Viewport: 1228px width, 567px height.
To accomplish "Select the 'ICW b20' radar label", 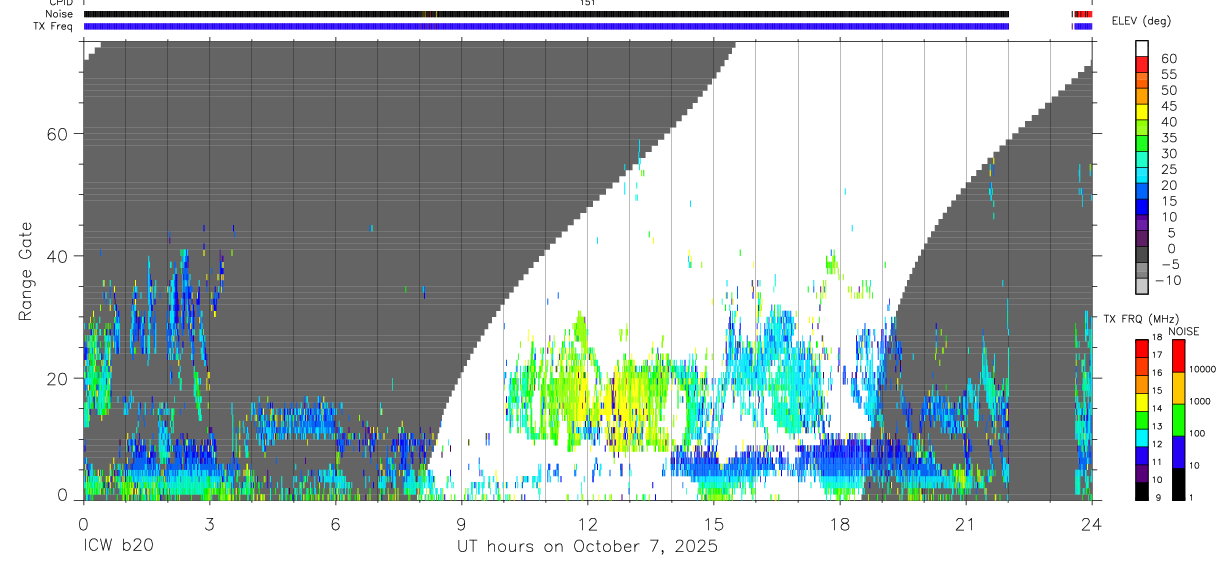I will pos(118,547).
